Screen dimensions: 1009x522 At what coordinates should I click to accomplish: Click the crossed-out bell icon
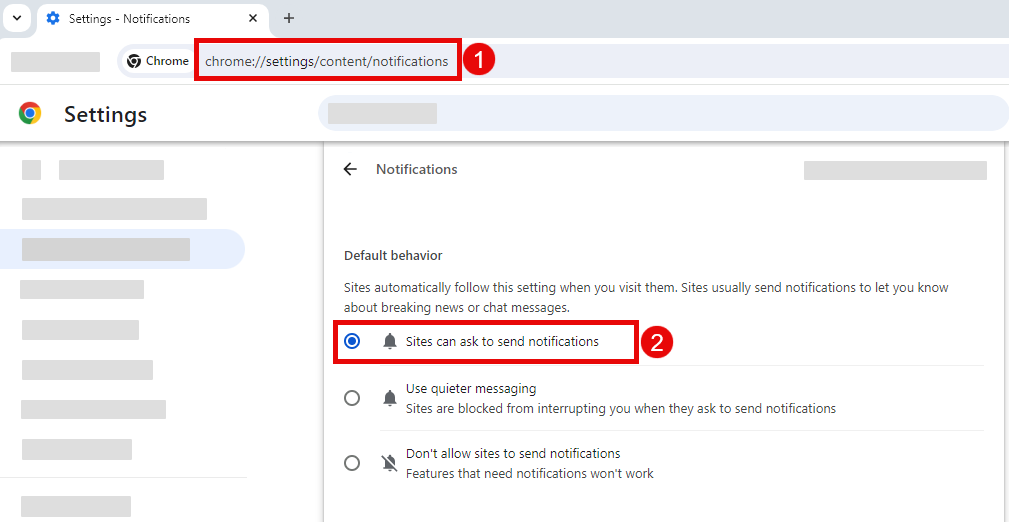tap(390, 463)
